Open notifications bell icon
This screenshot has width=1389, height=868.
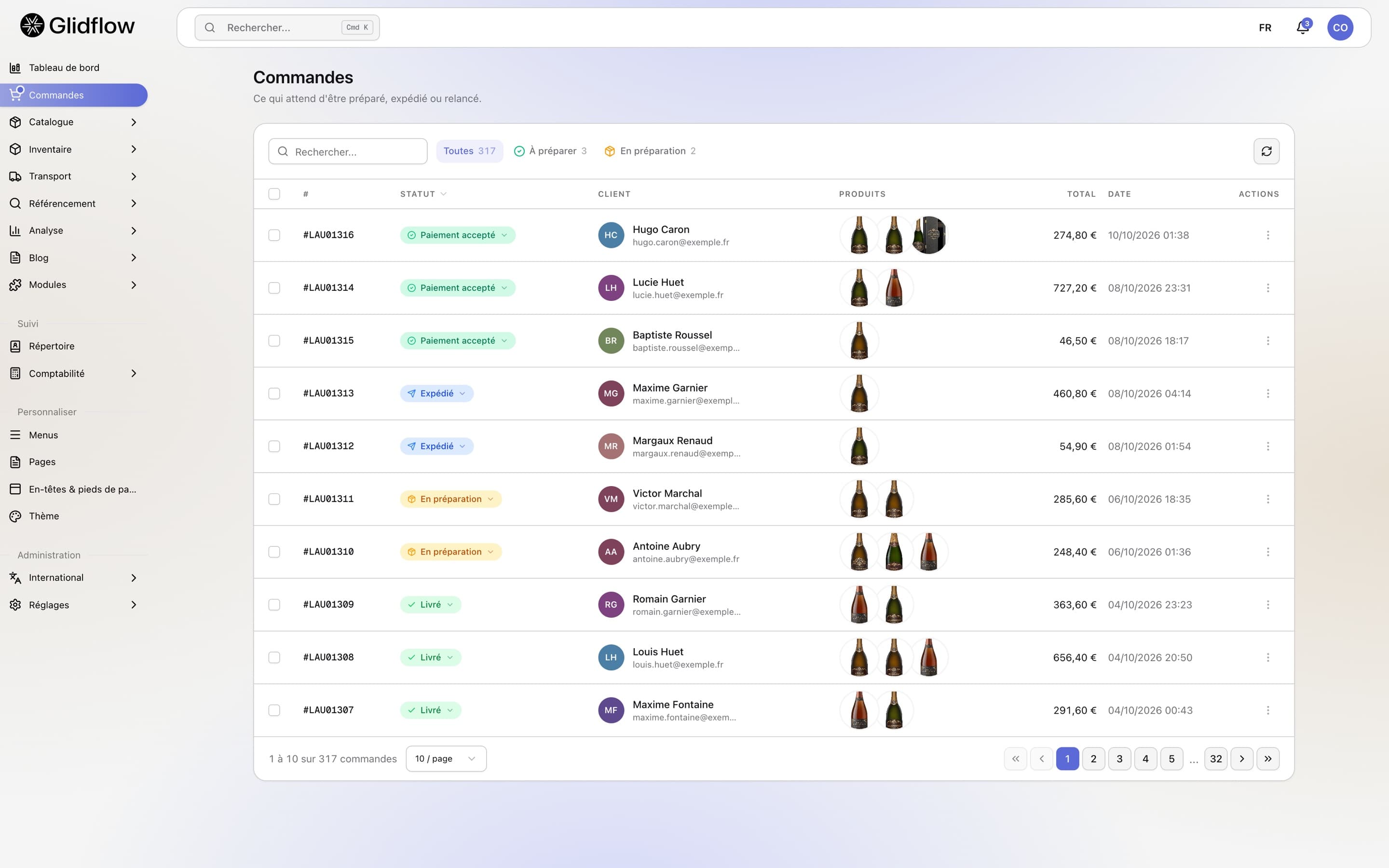pyautogui.click(x=1303, y=27)
